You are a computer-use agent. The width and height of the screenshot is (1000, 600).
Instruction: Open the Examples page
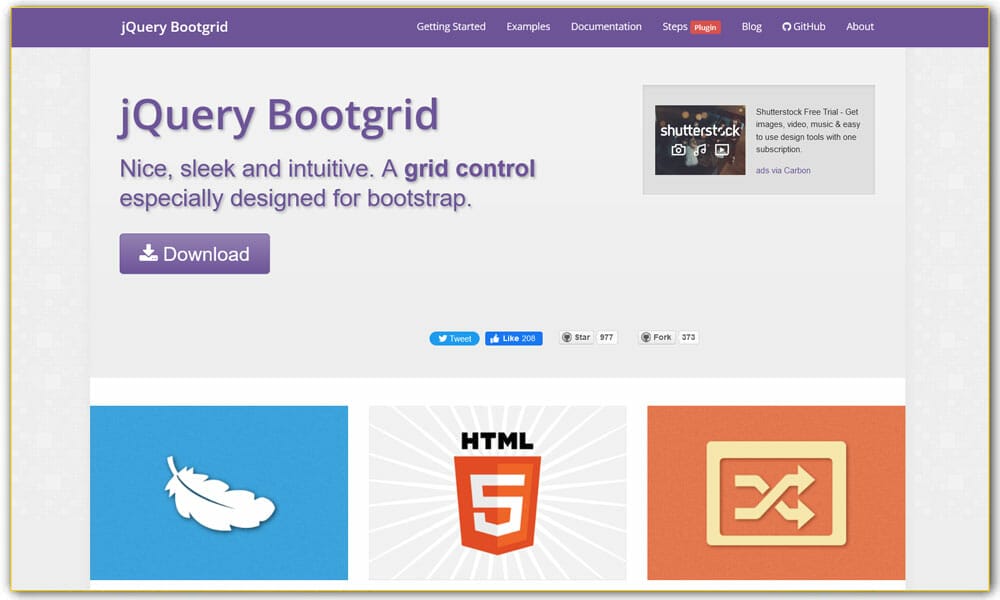[528, 26]
